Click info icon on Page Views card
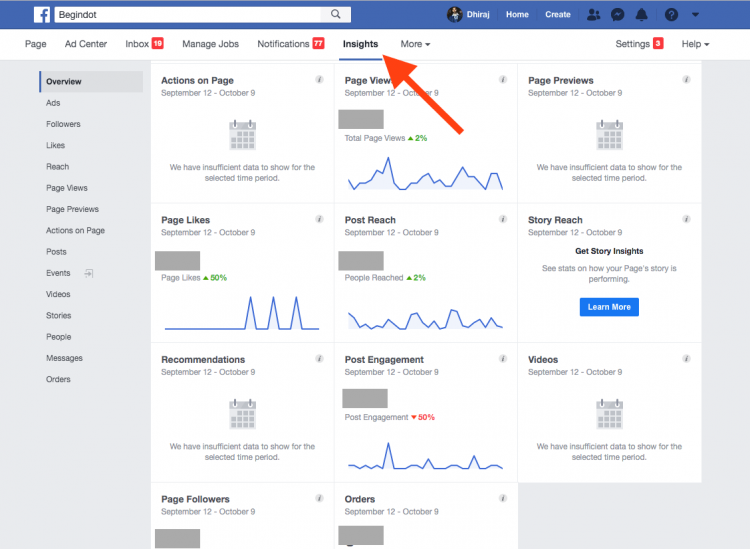The width and height of the screenshot is (750, 549). pyautogui.click(x=503, y=79)
